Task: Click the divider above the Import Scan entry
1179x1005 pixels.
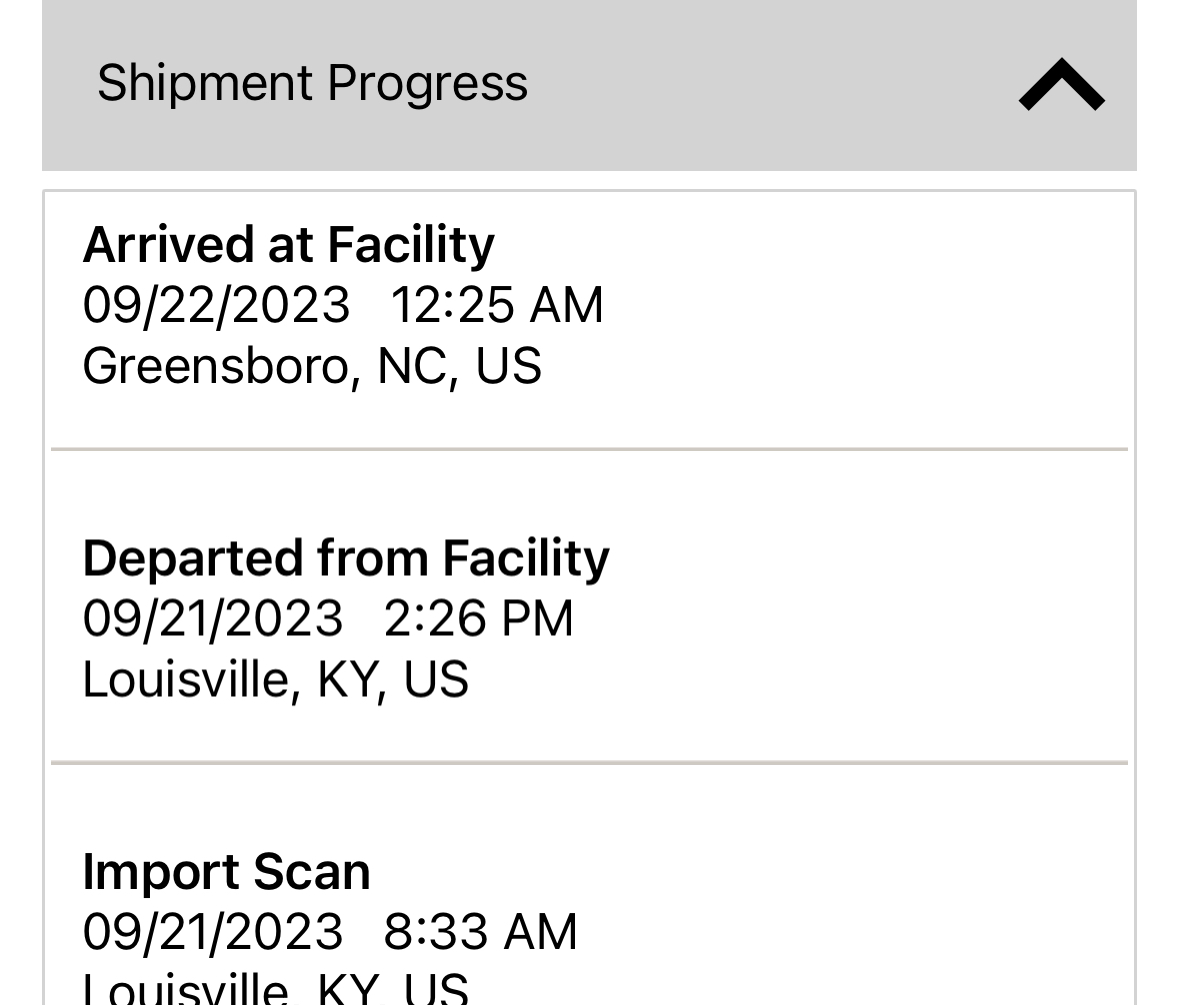Action: 589,763
